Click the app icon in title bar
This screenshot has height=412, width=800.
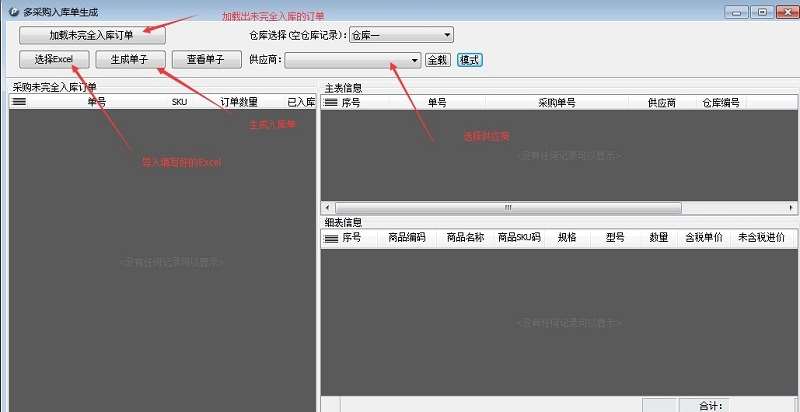pyautogui.click(x=11, y=11)
